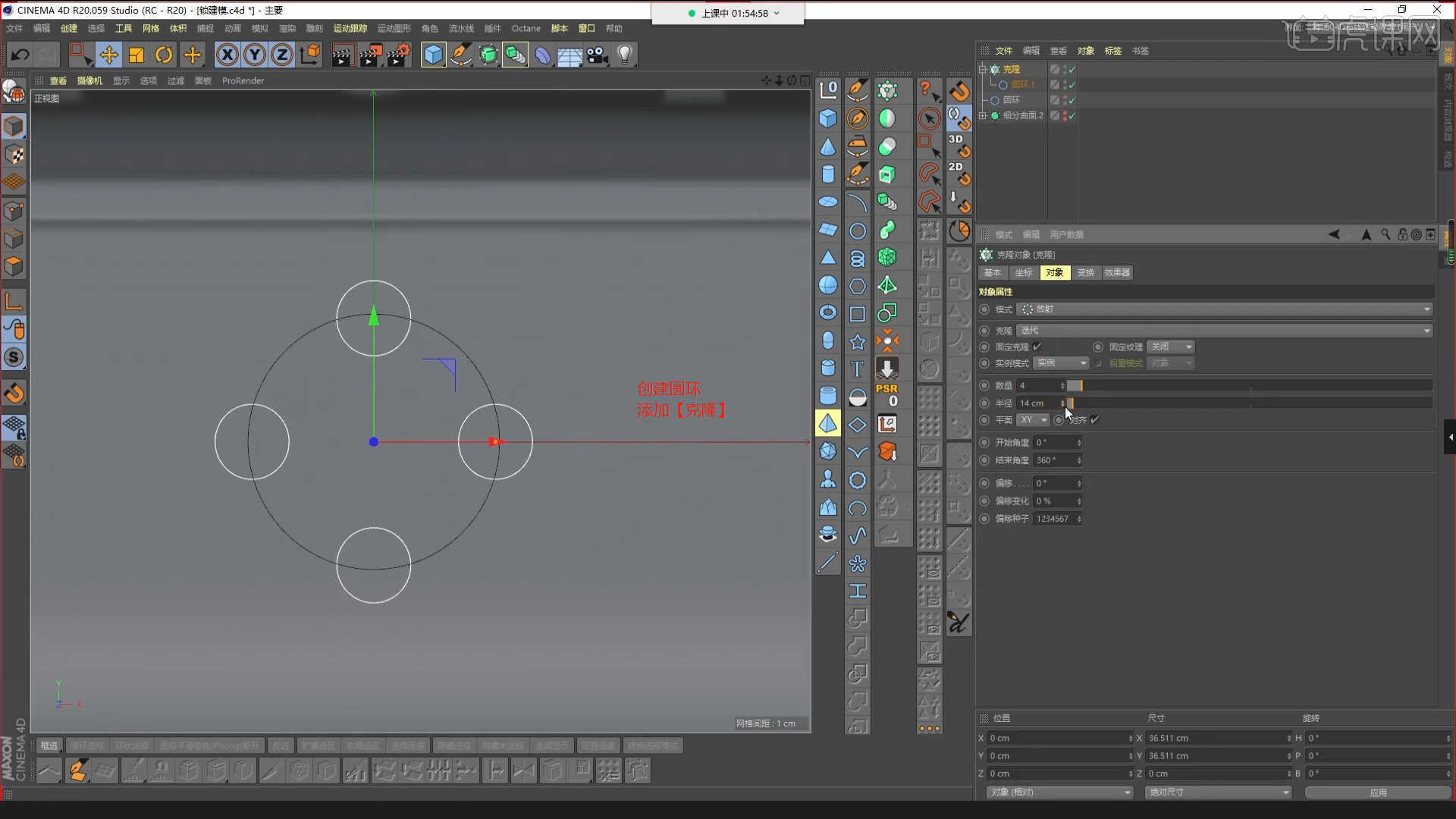
Task: Open the 平面 XY dropdown
Action: coord(1033,419)
